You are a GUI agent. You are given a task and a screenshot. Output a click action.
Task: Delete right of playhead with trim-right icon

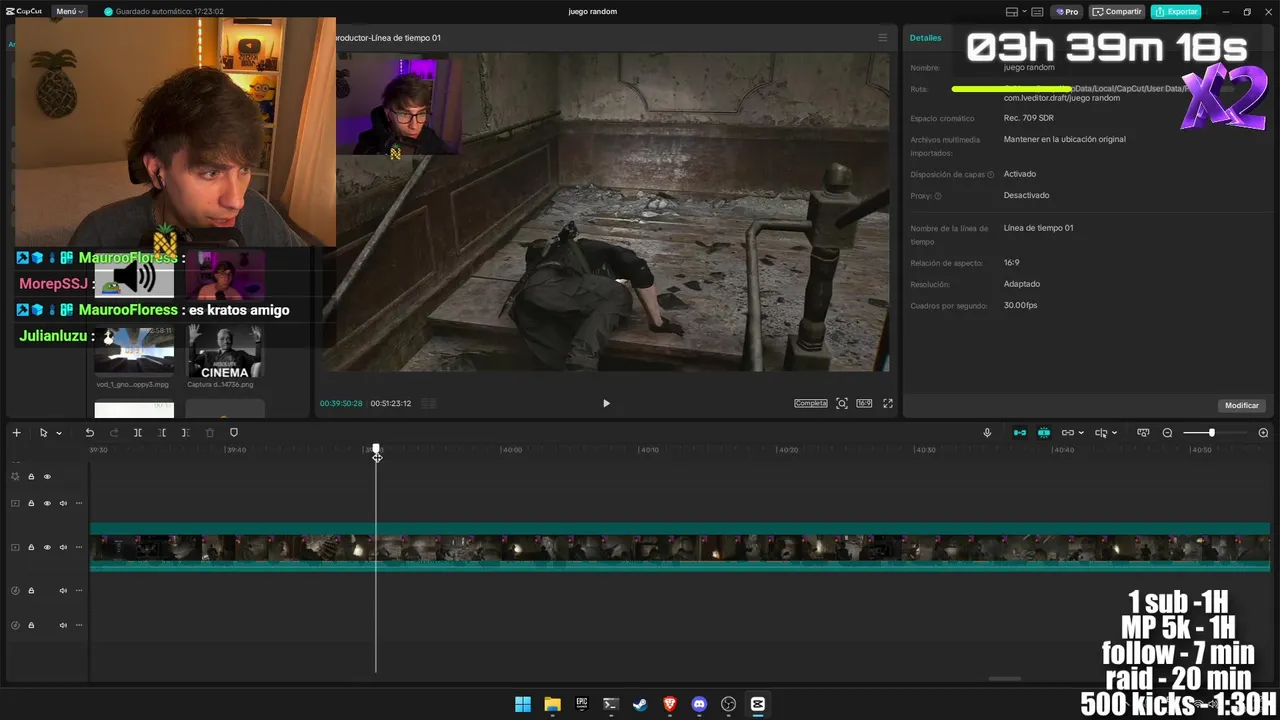click(185, 433)
